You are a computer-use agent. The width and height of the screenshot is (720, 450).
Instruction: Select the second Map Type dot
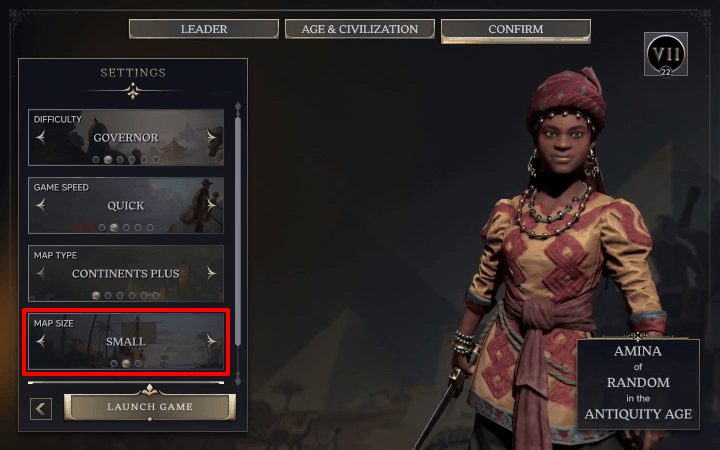pos(108,295)
